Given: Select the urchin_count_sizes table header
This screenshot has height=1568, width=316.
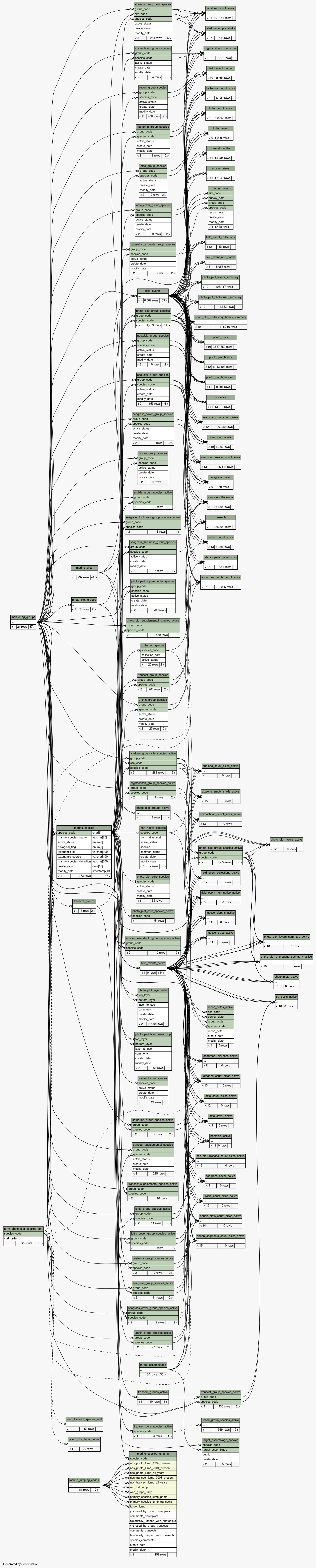Looking at the screenshot, I should coord(221,537).
